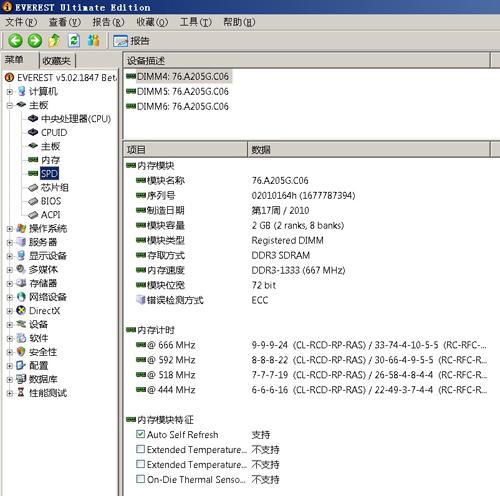Select 内存 in the tree
Image resolution: width=500 pixels, height=496 pixels.
50,160
